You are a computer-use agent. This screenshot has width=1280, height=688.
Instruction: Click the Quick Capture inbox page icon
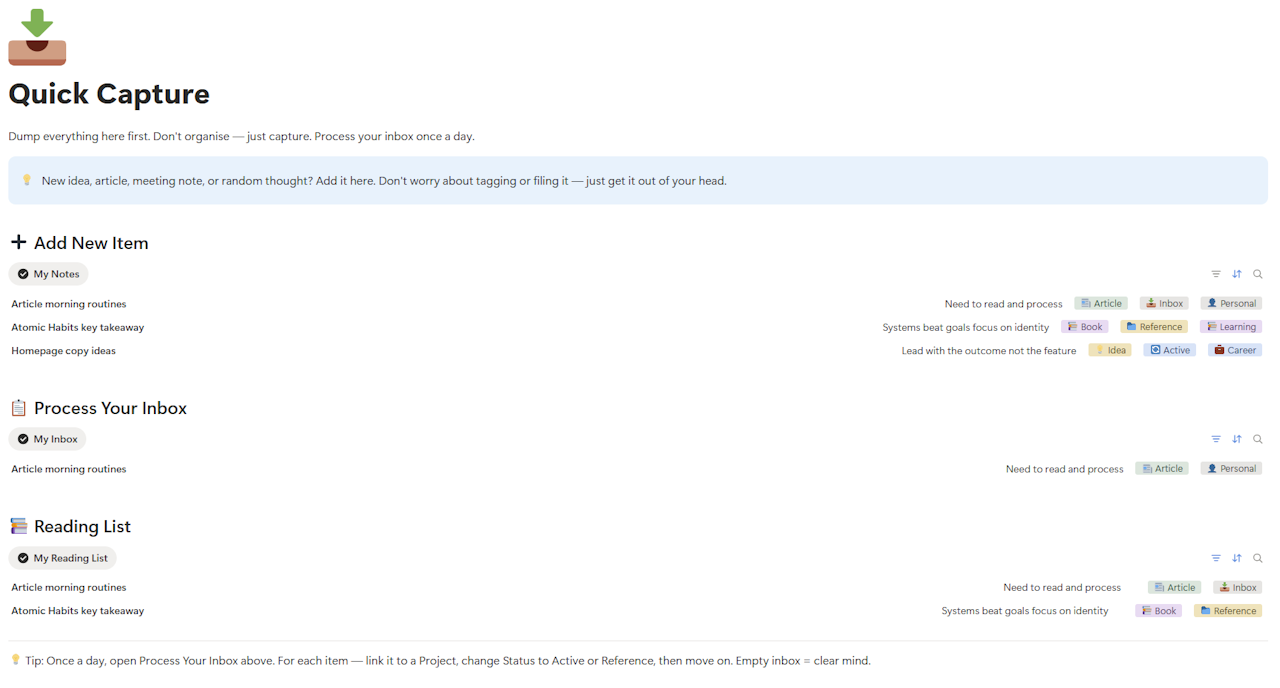click(x=37, y=37)
